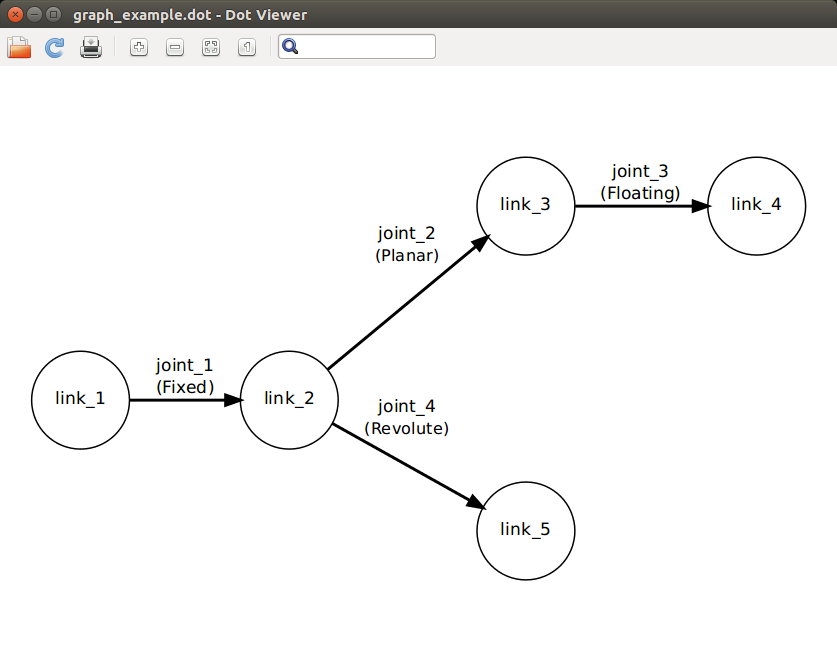The image size is (837, 671).
Task: Click the Open file folder icon
Action: [x=19, y=47]
